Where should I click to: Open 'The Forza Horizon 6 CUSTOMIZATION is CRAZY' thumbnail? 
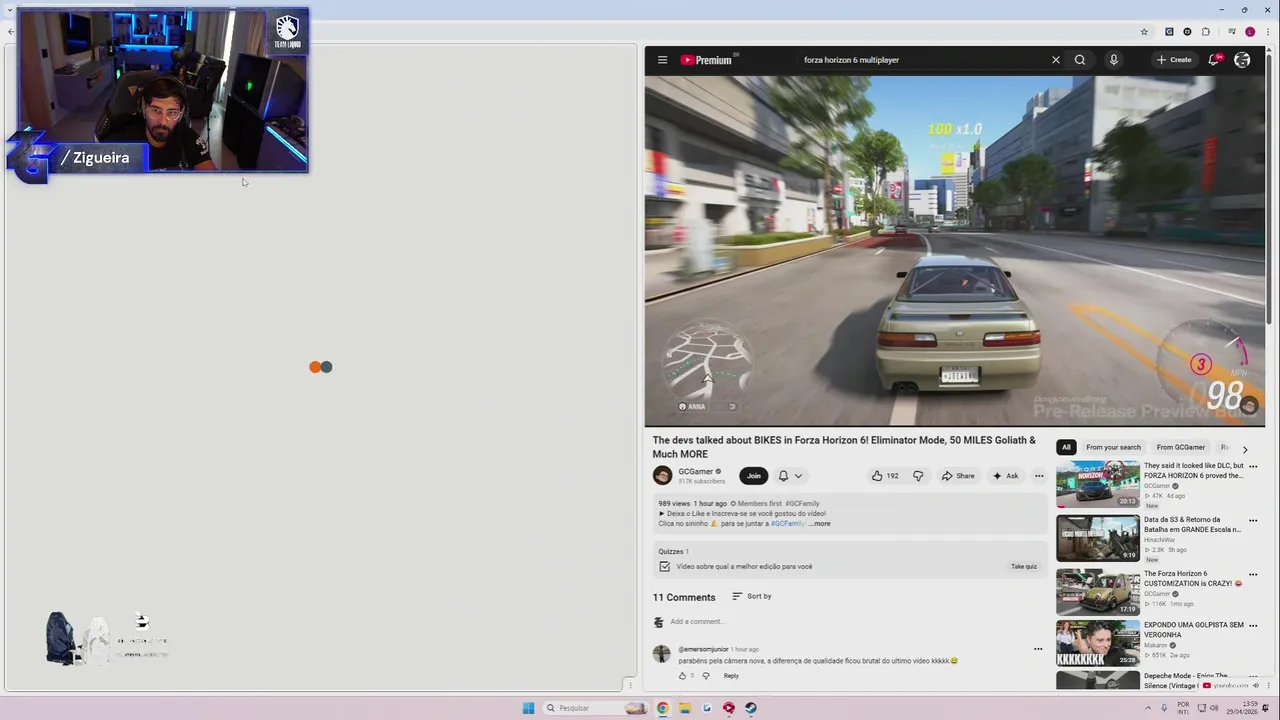[x=1098, y=592]
